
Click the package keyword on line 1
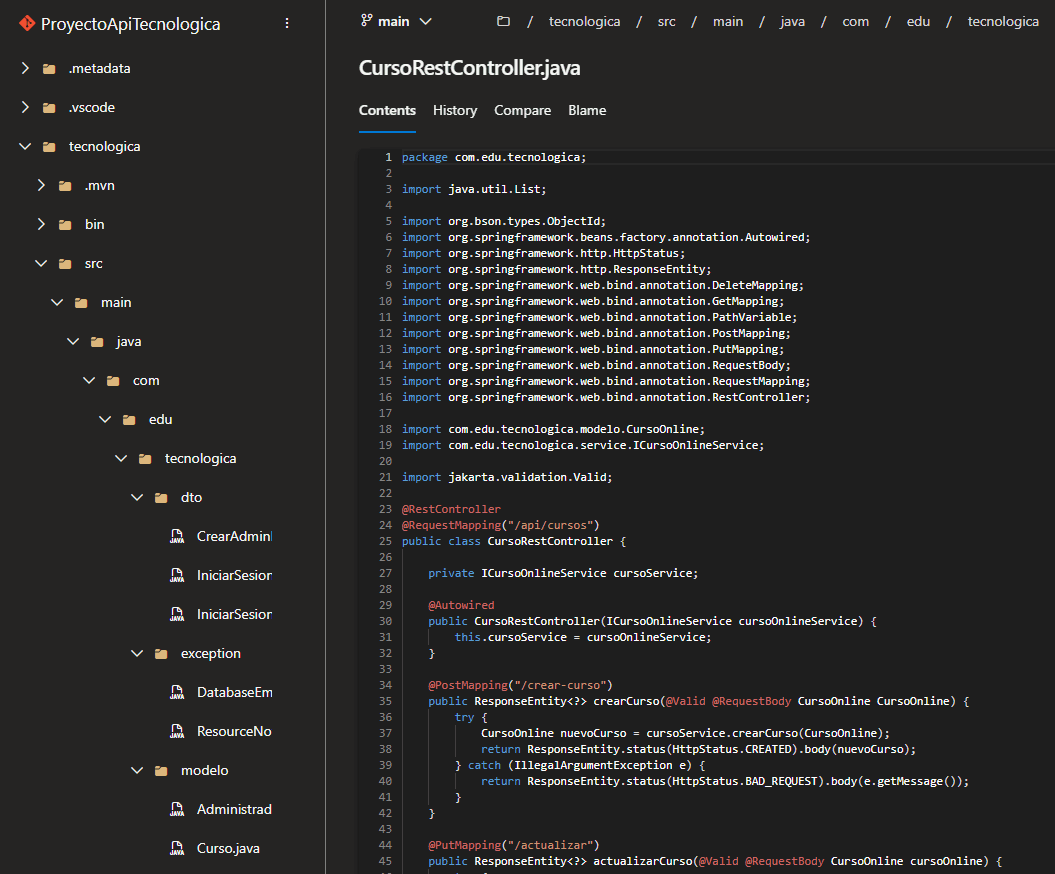coord(425,157)
